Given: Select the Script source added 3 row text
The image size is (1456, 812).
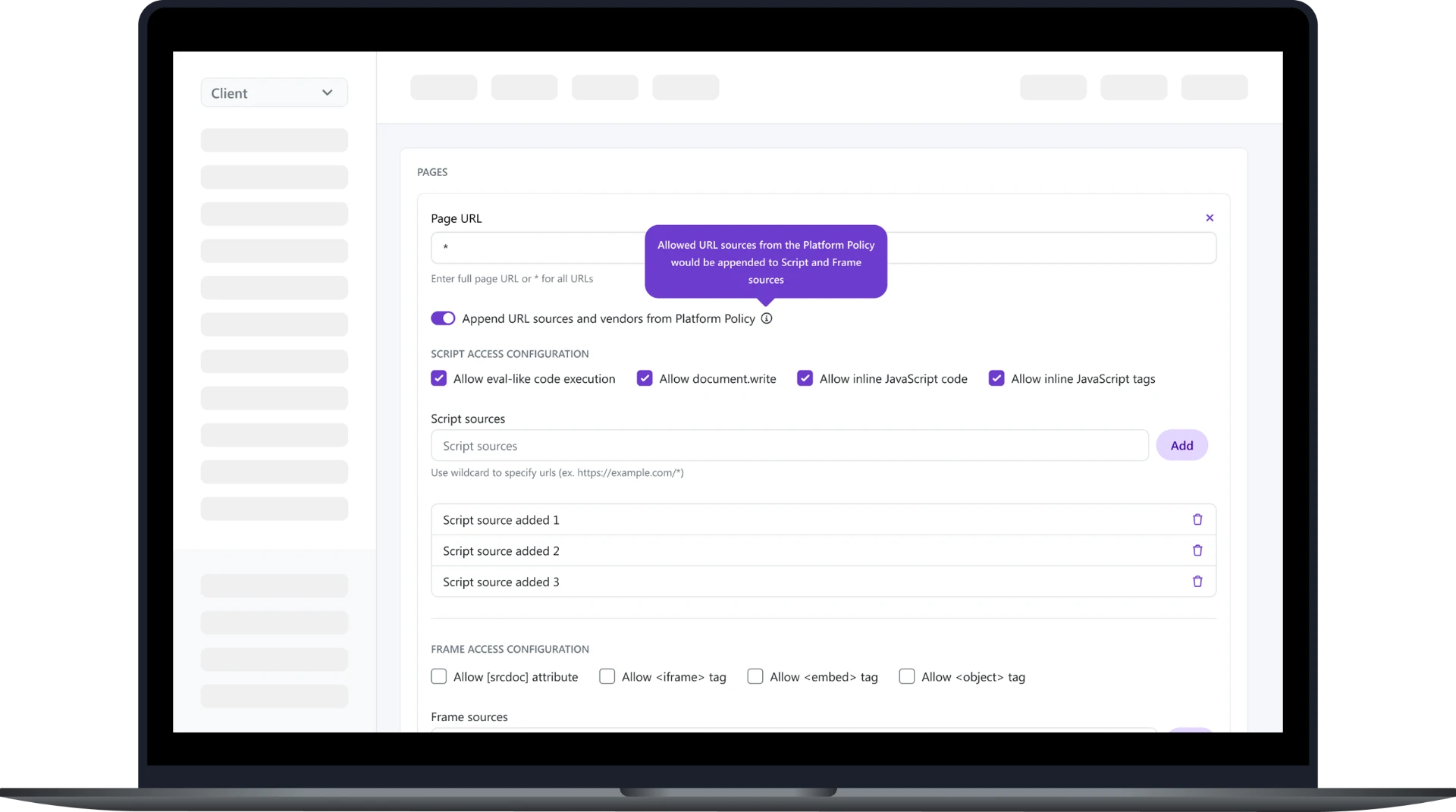Looking at the screenshot, I should pyautogui.click(x=500, y=582).
